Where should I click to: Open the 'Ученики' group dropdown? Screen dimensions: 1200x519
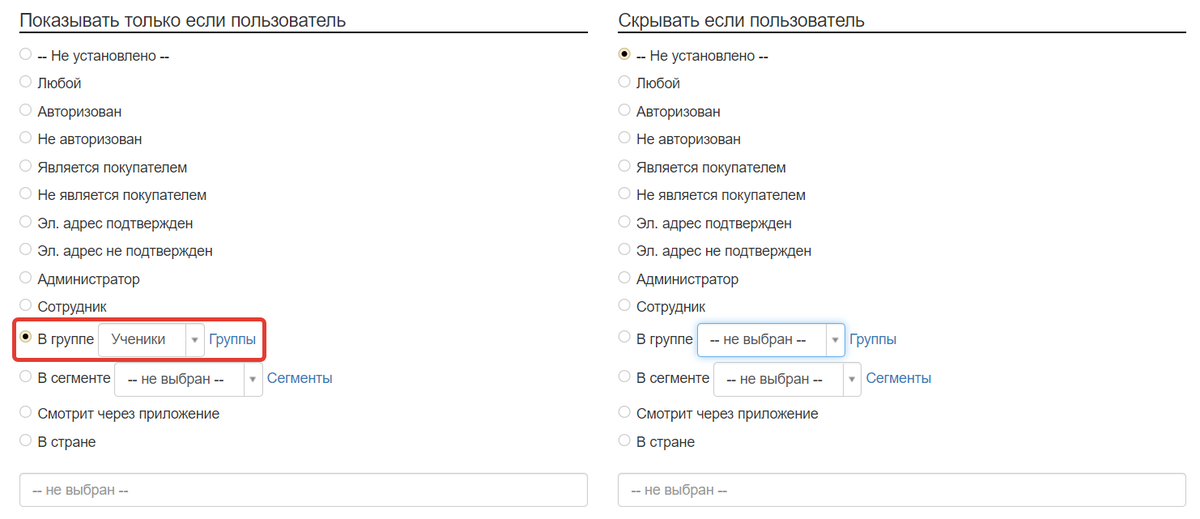coord(151,340)
